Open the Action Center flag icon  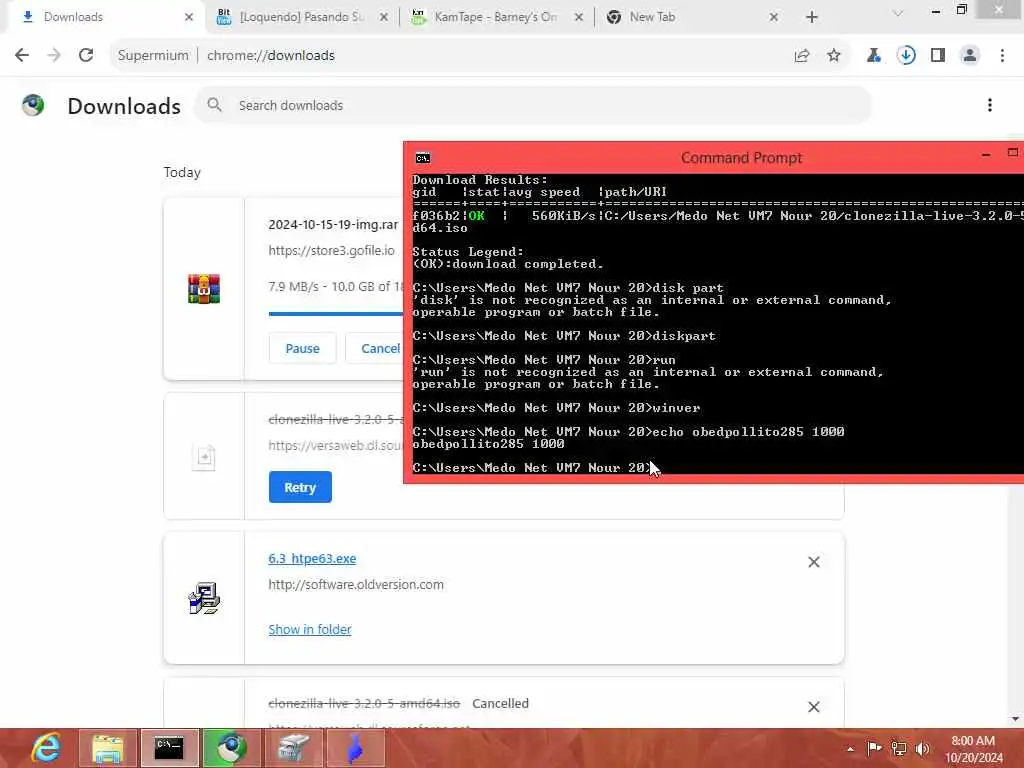874,748
